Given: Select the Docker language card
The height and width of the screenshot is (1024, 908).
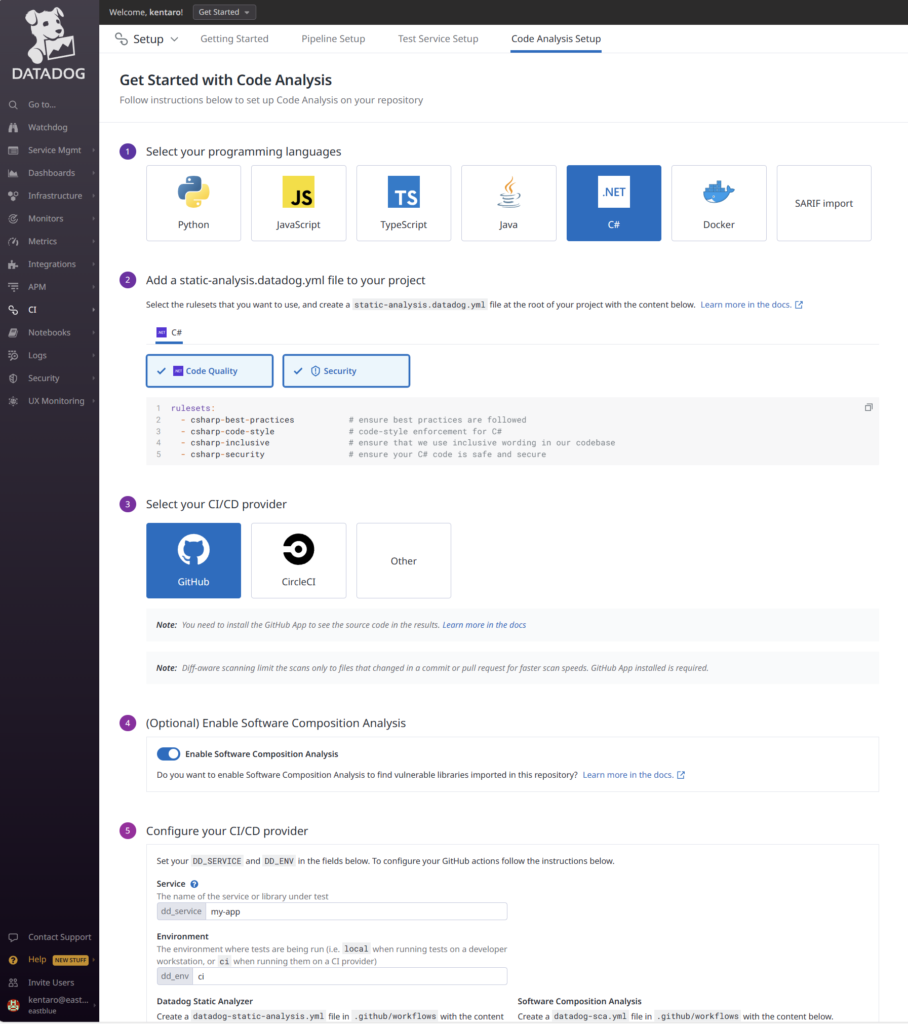Looking at the screenshot, I should [x=719, y=203].
